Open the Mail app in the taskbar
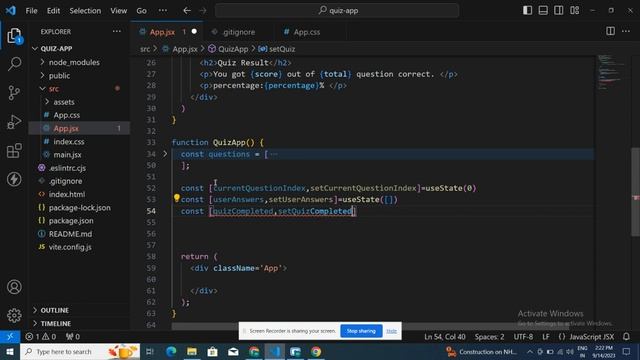The width and height of the screenshot is (640, 360). click(x=233, y=351)
